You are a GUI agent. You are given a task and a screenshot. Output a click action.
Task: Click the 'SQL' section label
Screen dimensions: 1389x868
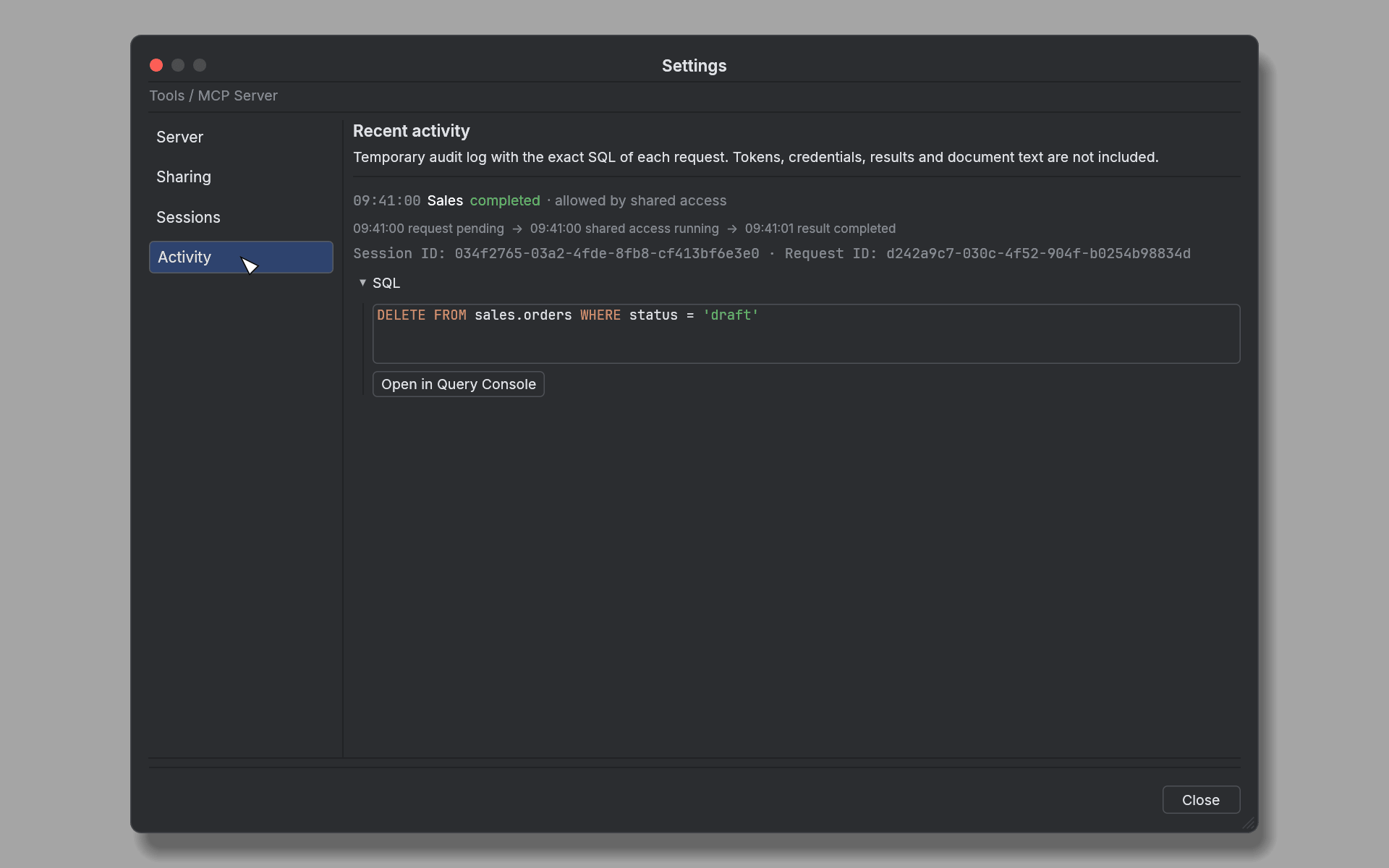pyautogui.click(x=386, y=284)
